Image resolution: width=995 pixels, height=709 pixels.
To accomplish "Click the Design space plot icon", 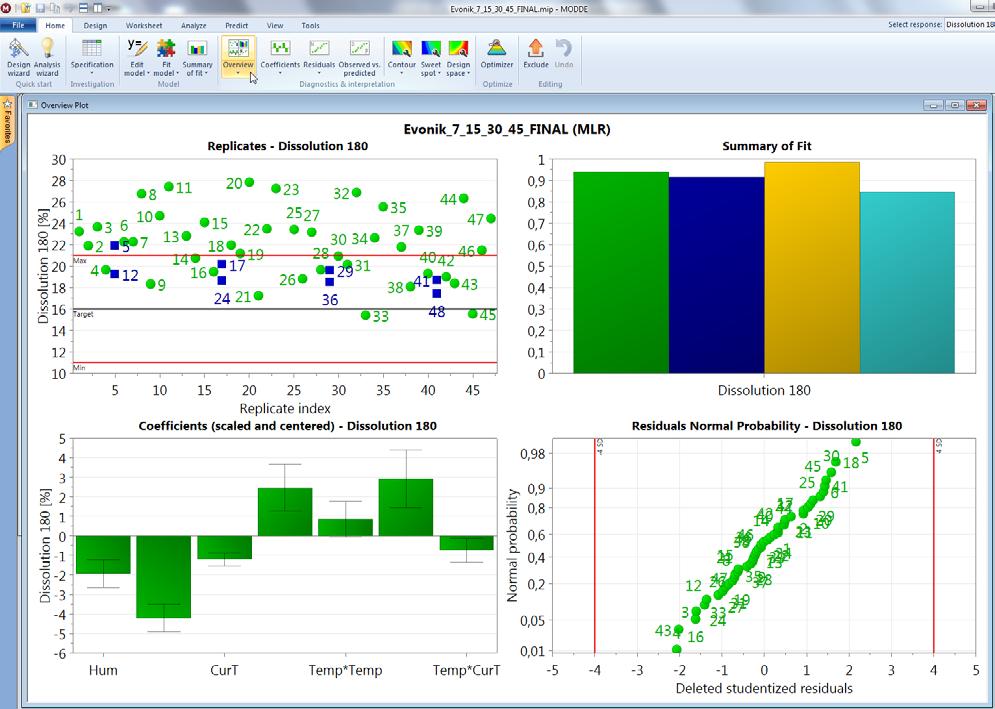I will coord(458,48).
